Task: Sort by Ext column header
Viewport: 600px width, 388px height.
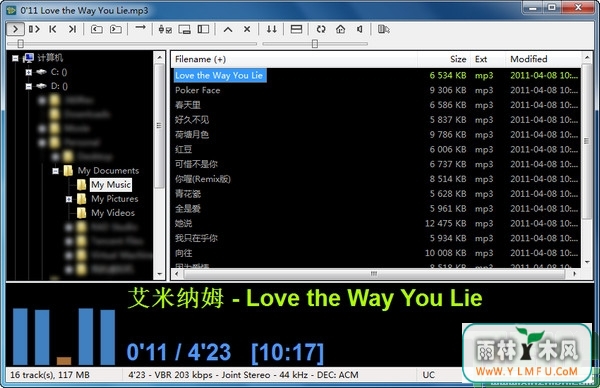Action: (488, 59)
